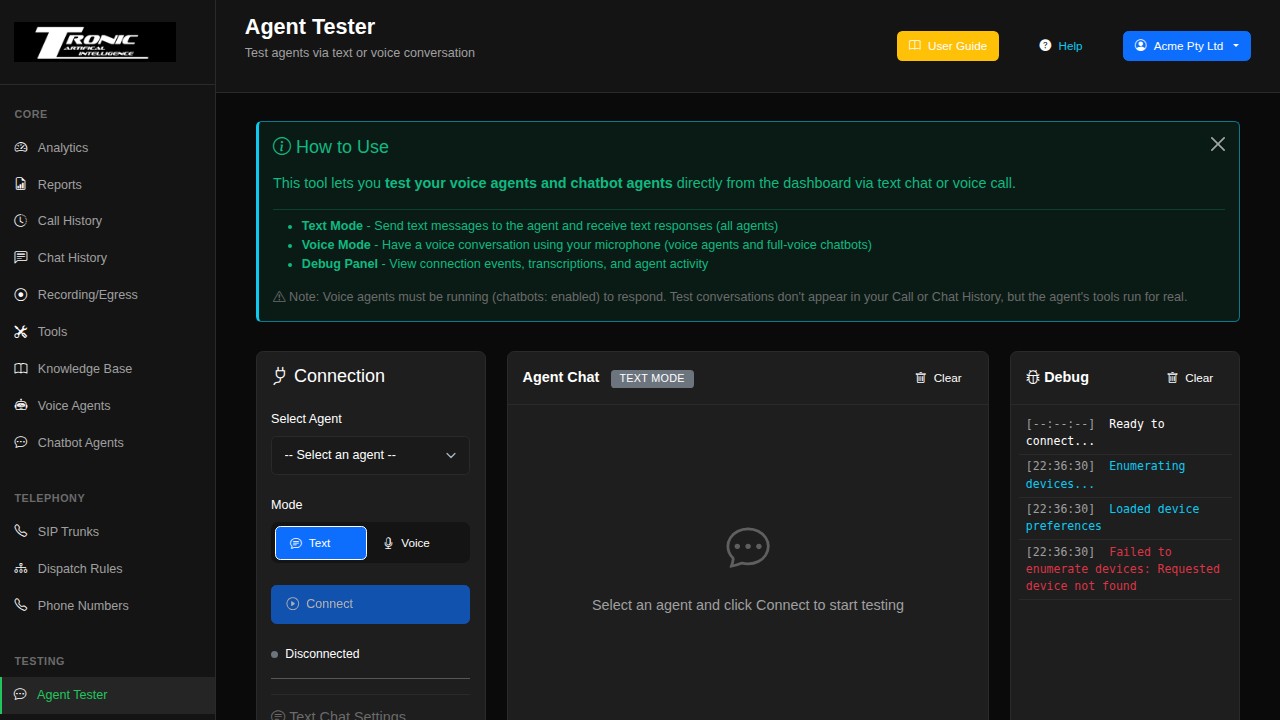Click the 'Enumerating devices...' log entry
Image resolution: width=1280 pixels, height=720 pixels.
click(x=1126, y=475)
